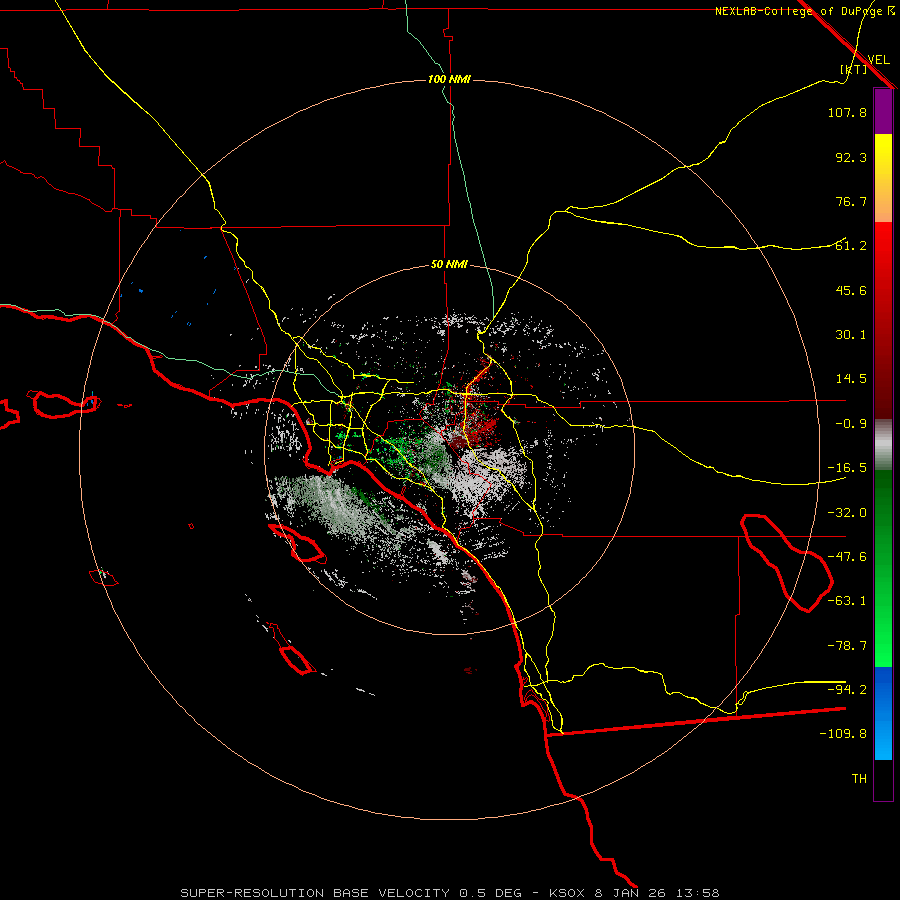Click the yellow-orange segment of color bar
Screen dimensions: 900x900
883,178
